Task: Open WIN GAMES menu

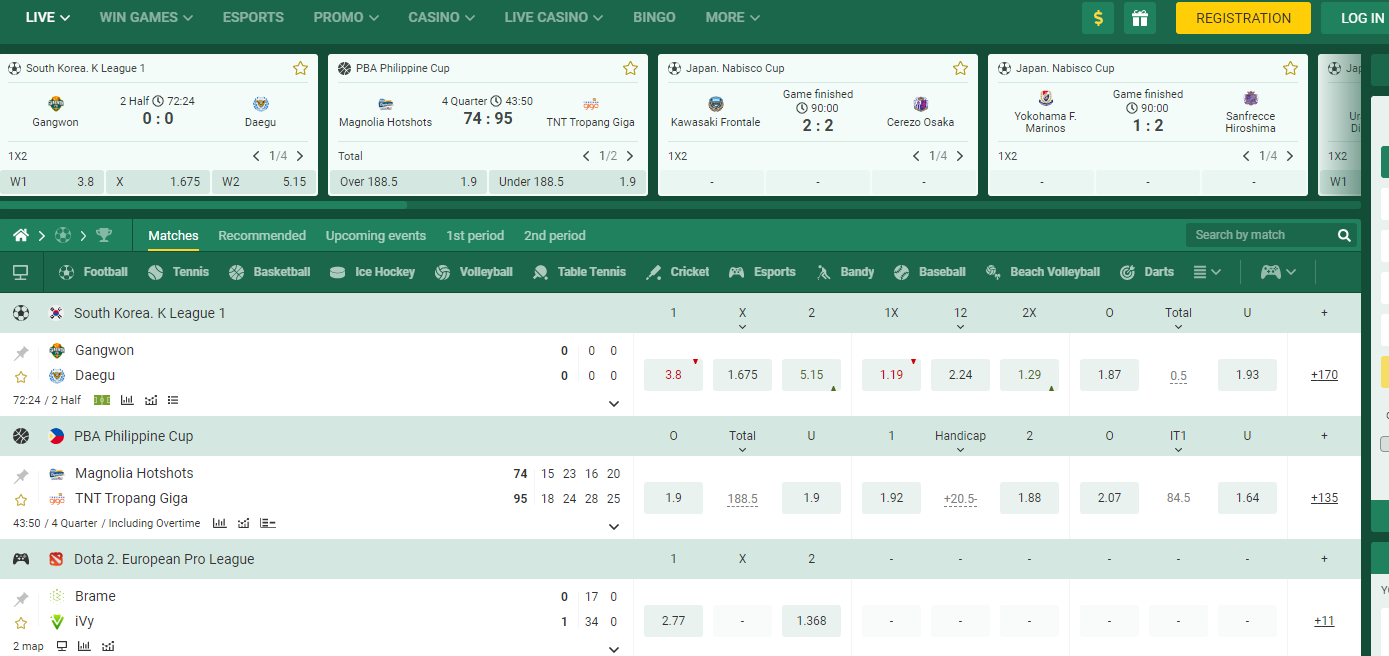Action: [146, 17]
